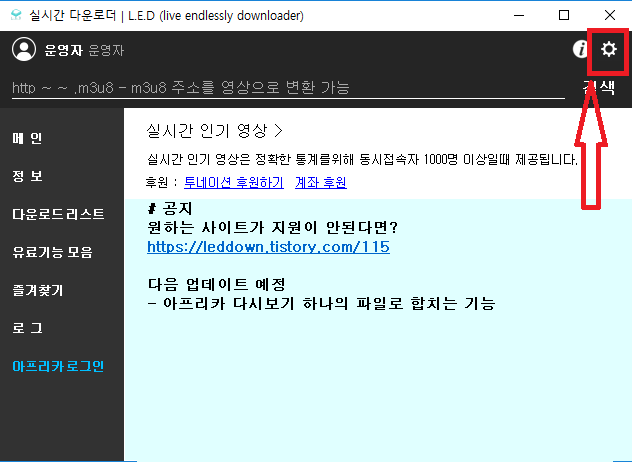Click the 운영자 username text
Image resolution: width=632 pixels, height=462 pixels.
(63, 50)
